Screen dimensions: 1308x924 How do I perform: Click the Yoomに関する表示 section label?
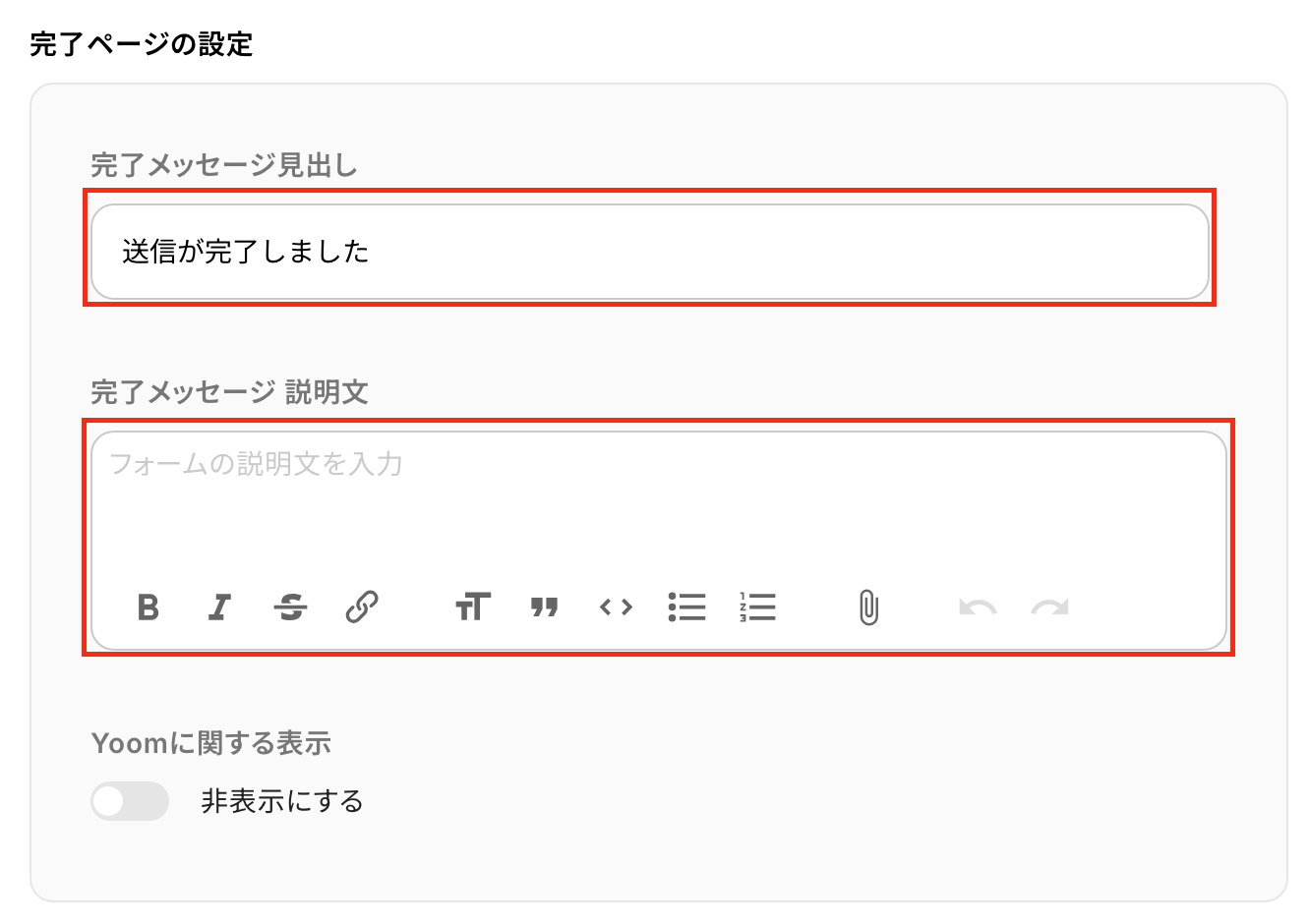point(211,743)
